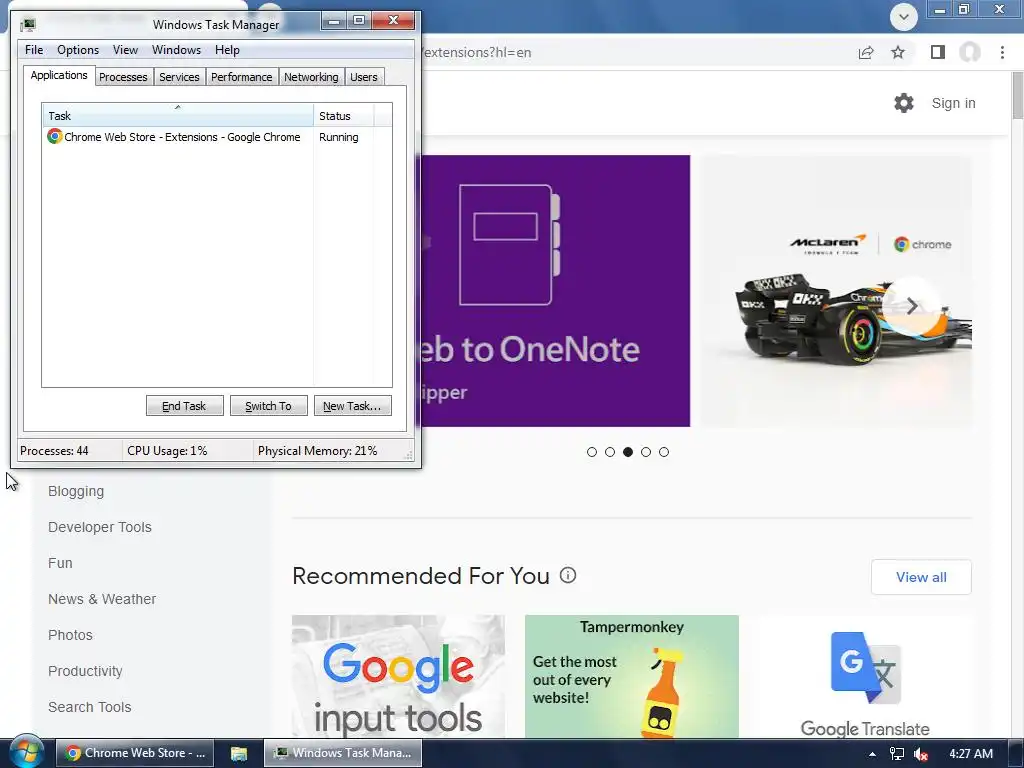Open the Blogging category
The image size is (1024, 768).
pyautogui.click(x=76, y=491)
